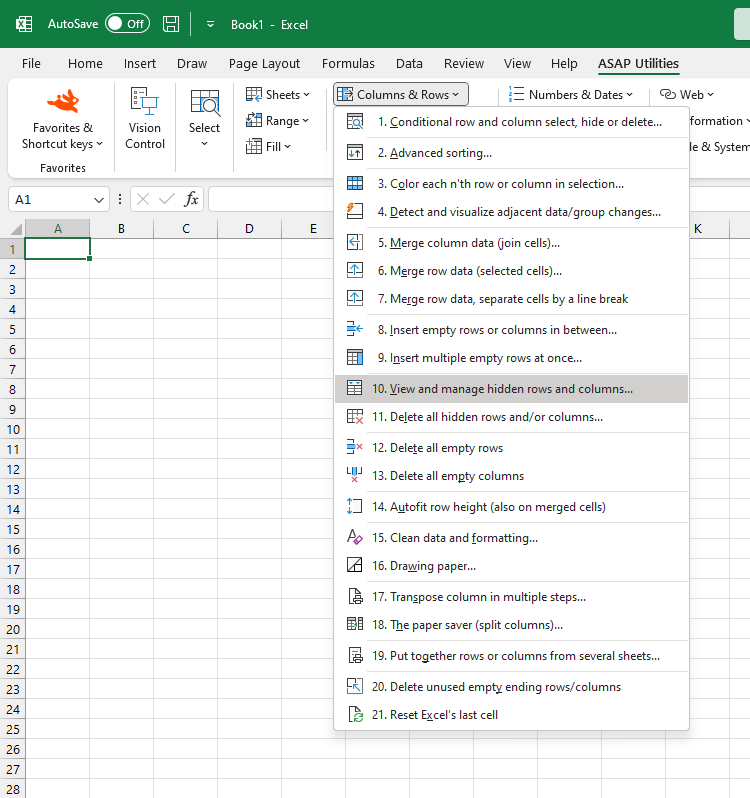This screenshot has height=798, width=750.
Task: Expand the Range dropdown
Action: [x=277, y=121]
